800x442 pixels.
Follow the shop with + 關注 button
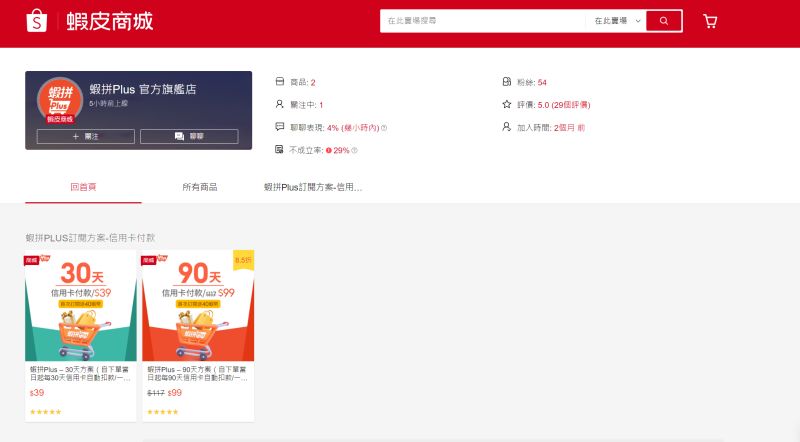86,136
